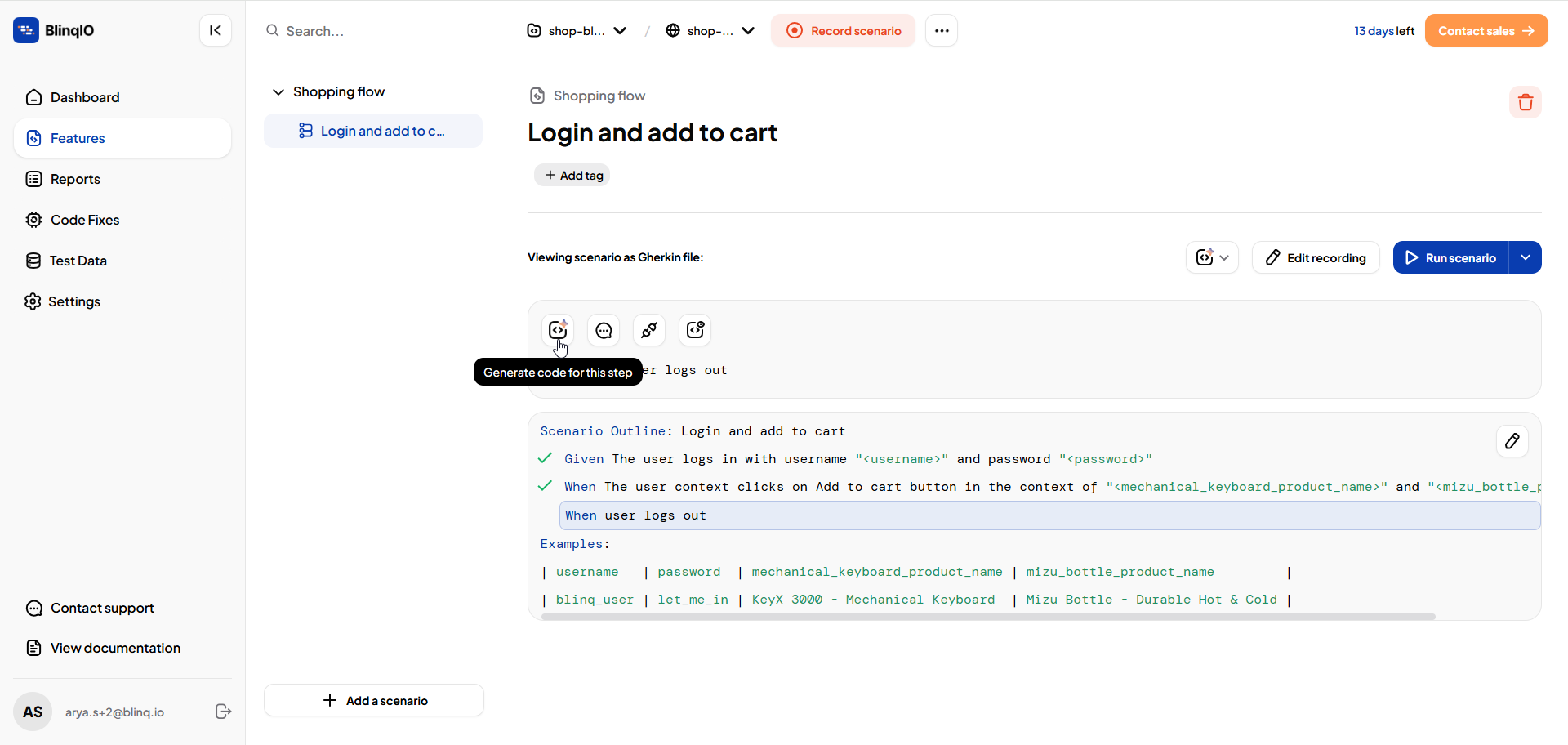Click mechanical_keyboard_product_name header cell

[x=877, y=572]
